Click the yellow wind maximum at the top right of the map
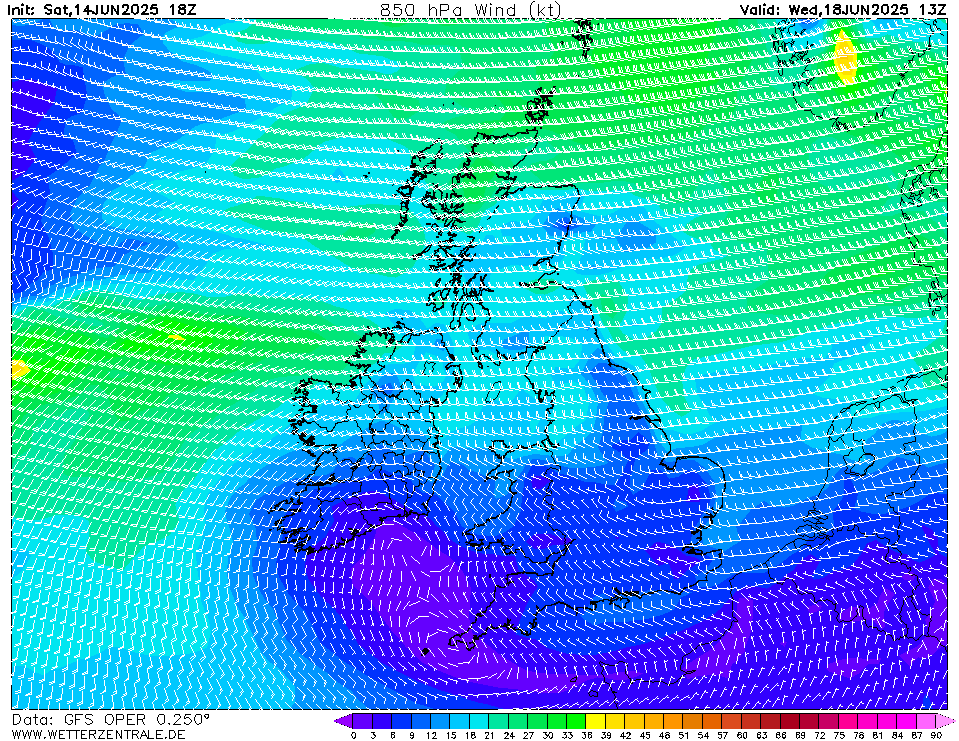The width and height of the screenshot is (959, 741). [x=845, y=56]
